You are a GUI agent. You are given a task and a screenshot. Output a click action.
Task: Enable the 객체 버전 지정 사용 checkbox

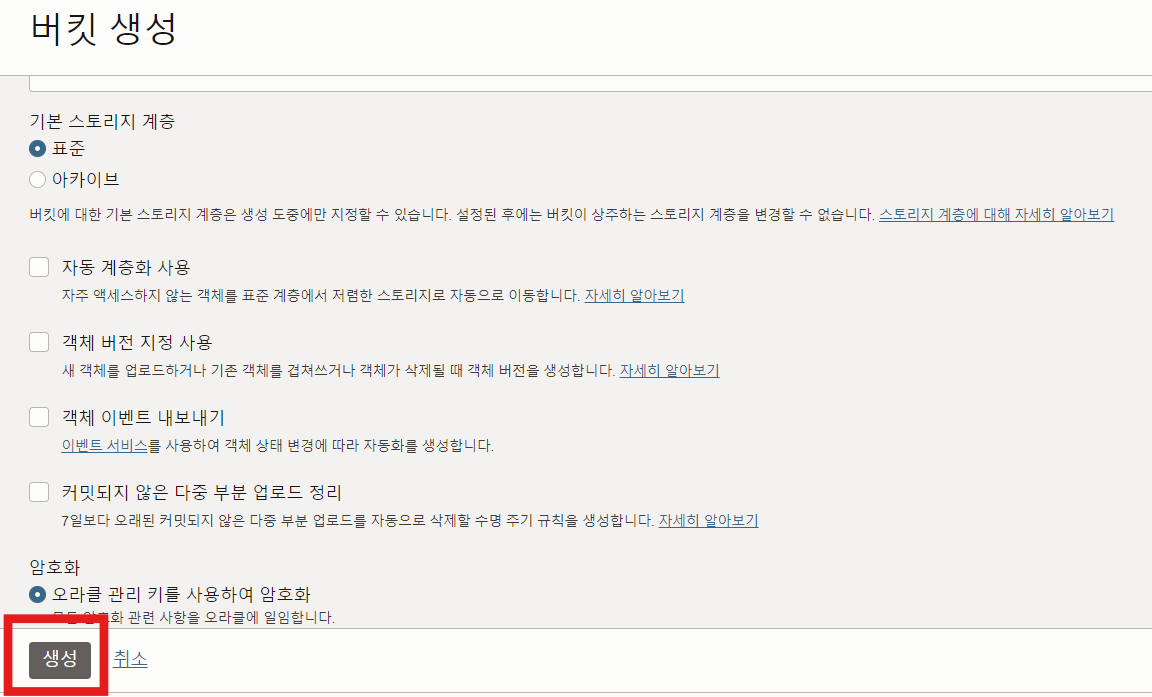tap(39, 342)
